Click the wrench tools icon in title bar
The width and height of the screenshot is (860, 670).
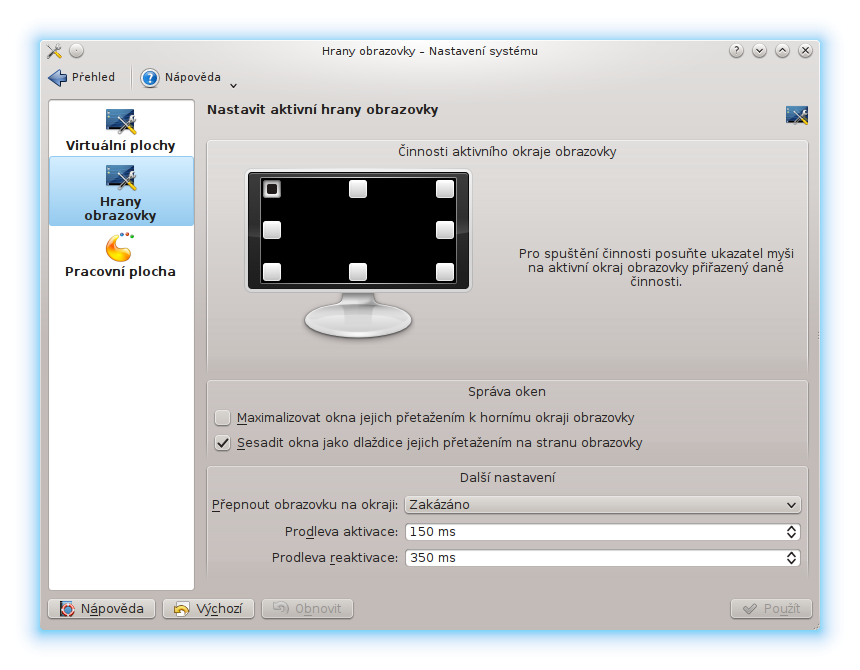click(x=54, y=51)
